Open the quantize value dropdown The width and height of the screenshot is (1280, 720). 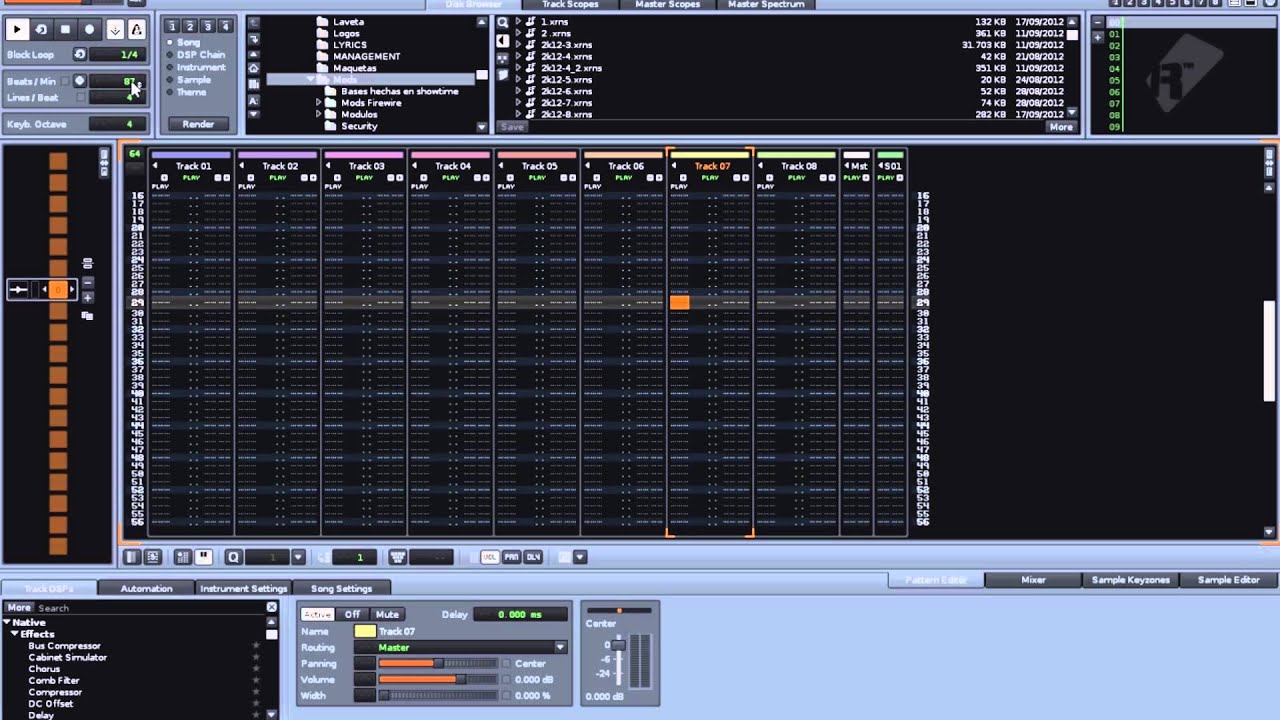pos(297,557)
